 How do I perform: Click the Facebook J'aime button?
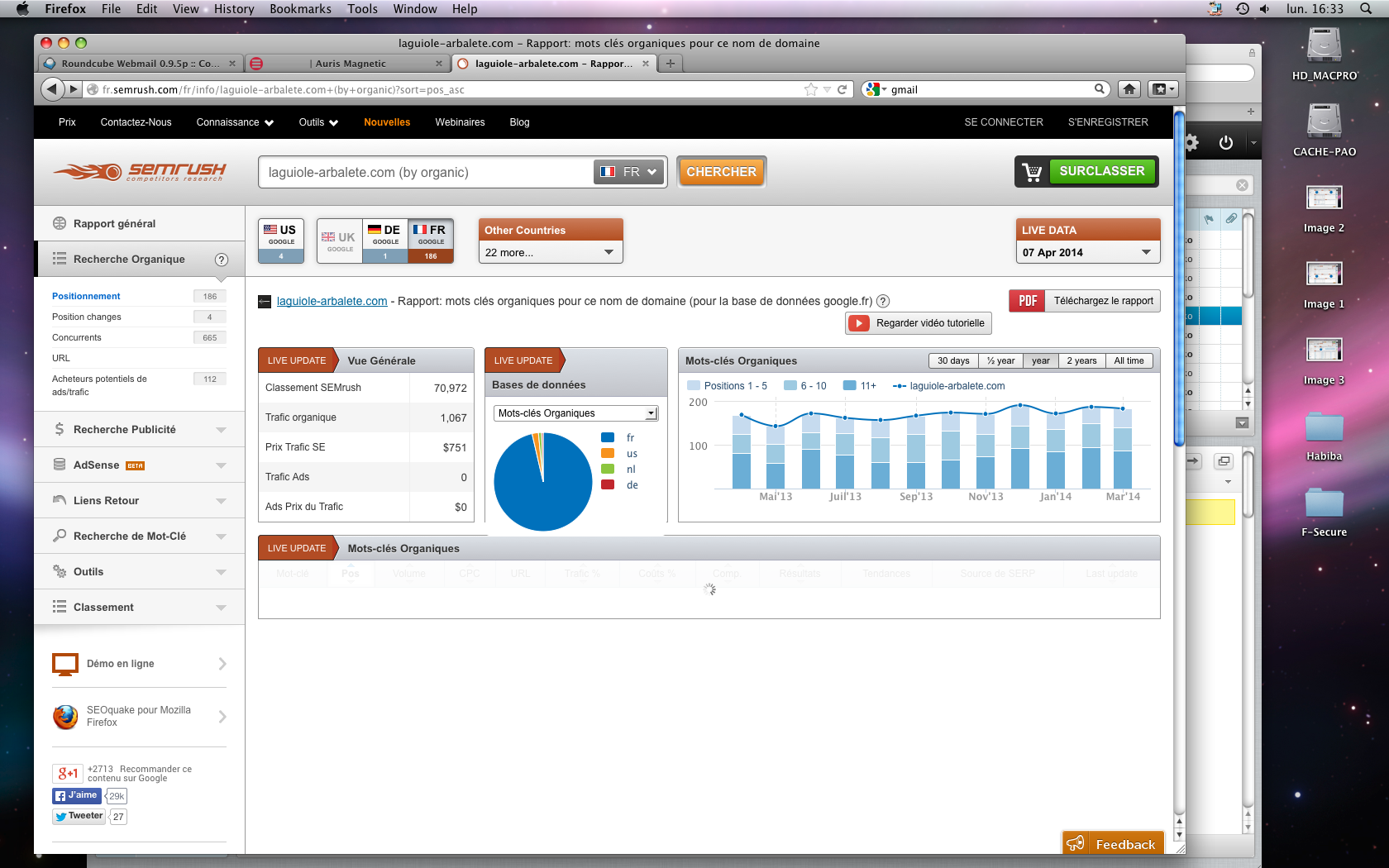(x=77, y=796)
